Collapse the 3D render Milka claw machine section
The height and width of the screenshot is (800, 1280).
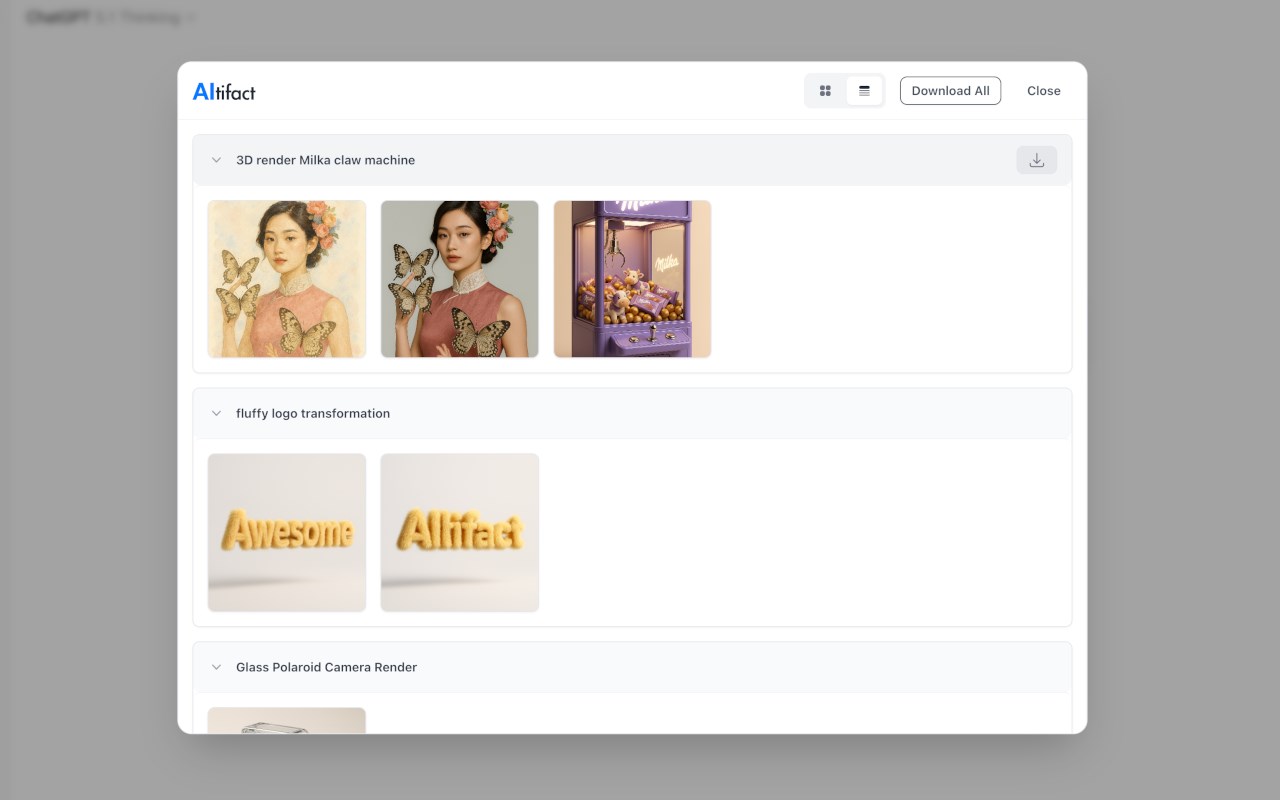(216, 160)
